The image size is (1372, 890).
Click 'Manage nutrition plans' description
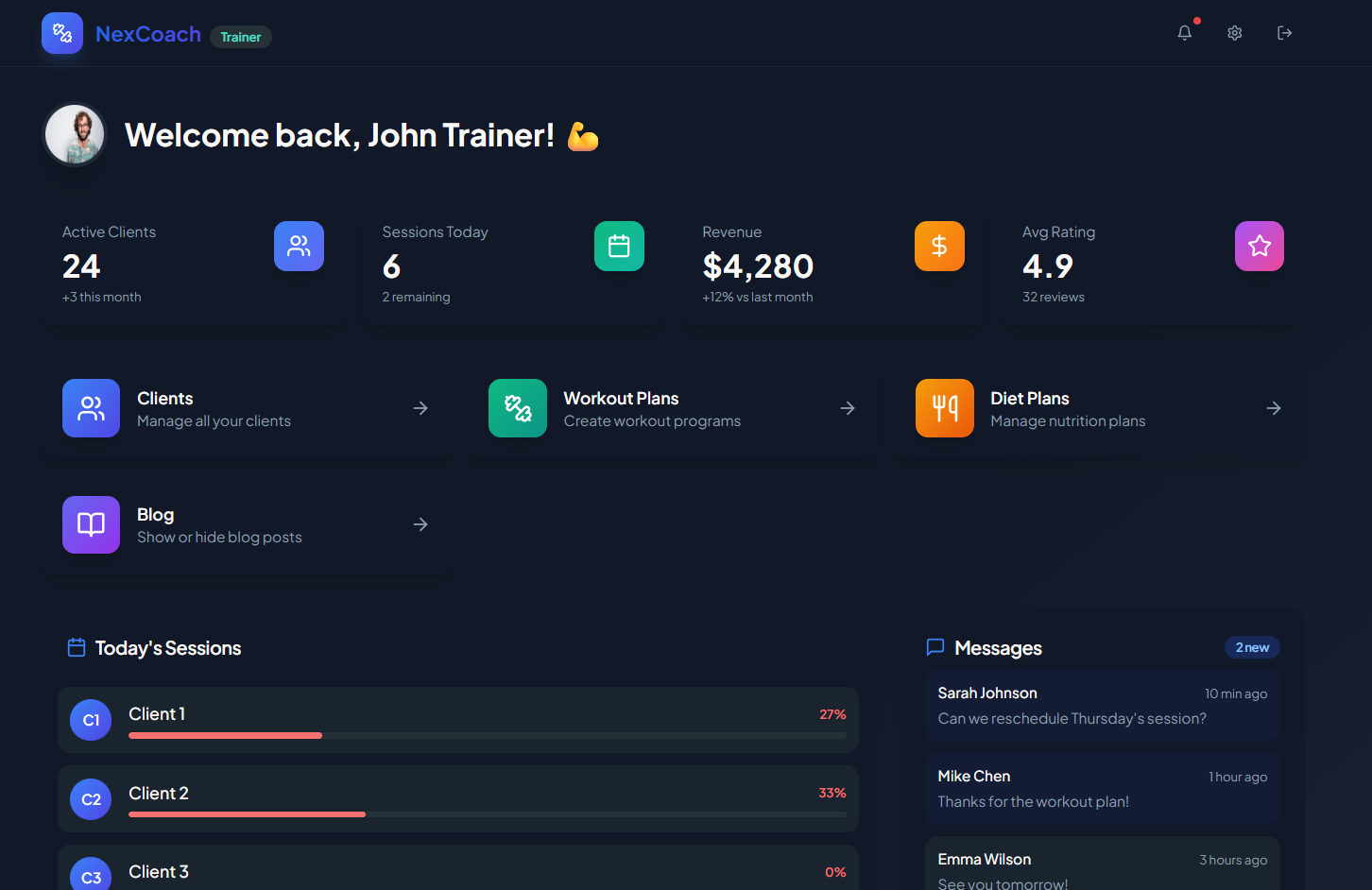[x=1068, y=421]
